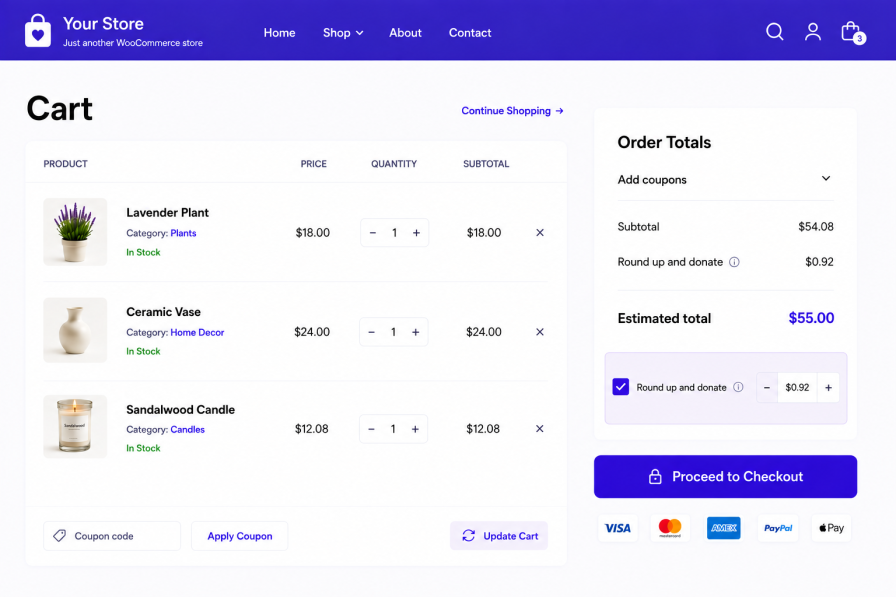This screenshot has height=597, width=896.
Task: Open the About page
Action: click(x=405, y=33)
